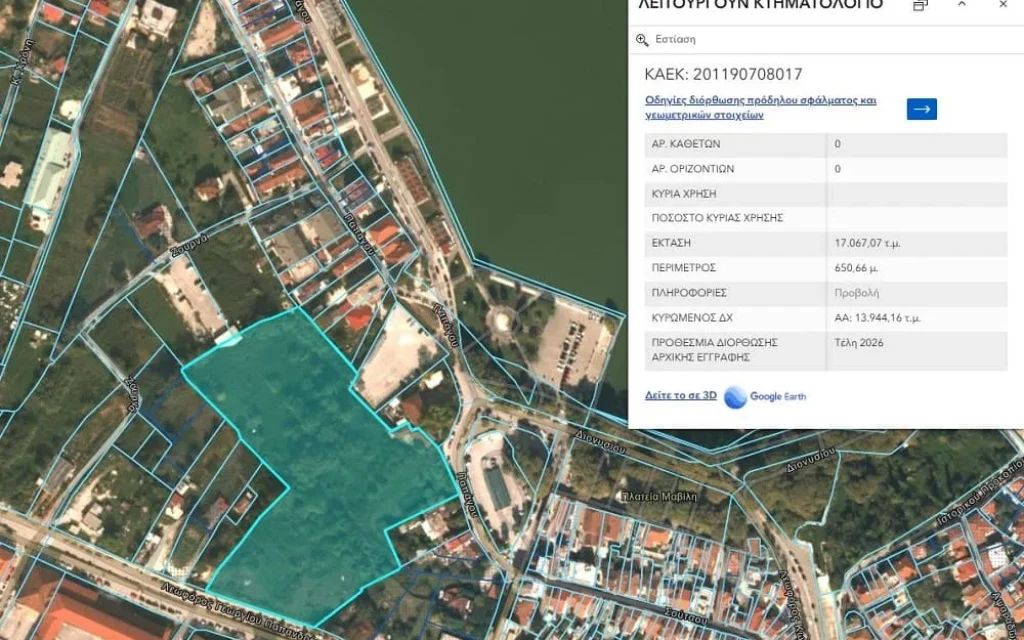Image resolution: width=1024 pixels, height=640 pixels.
Task: Select the KAEK 201190708017 heading
Action: 723,74
